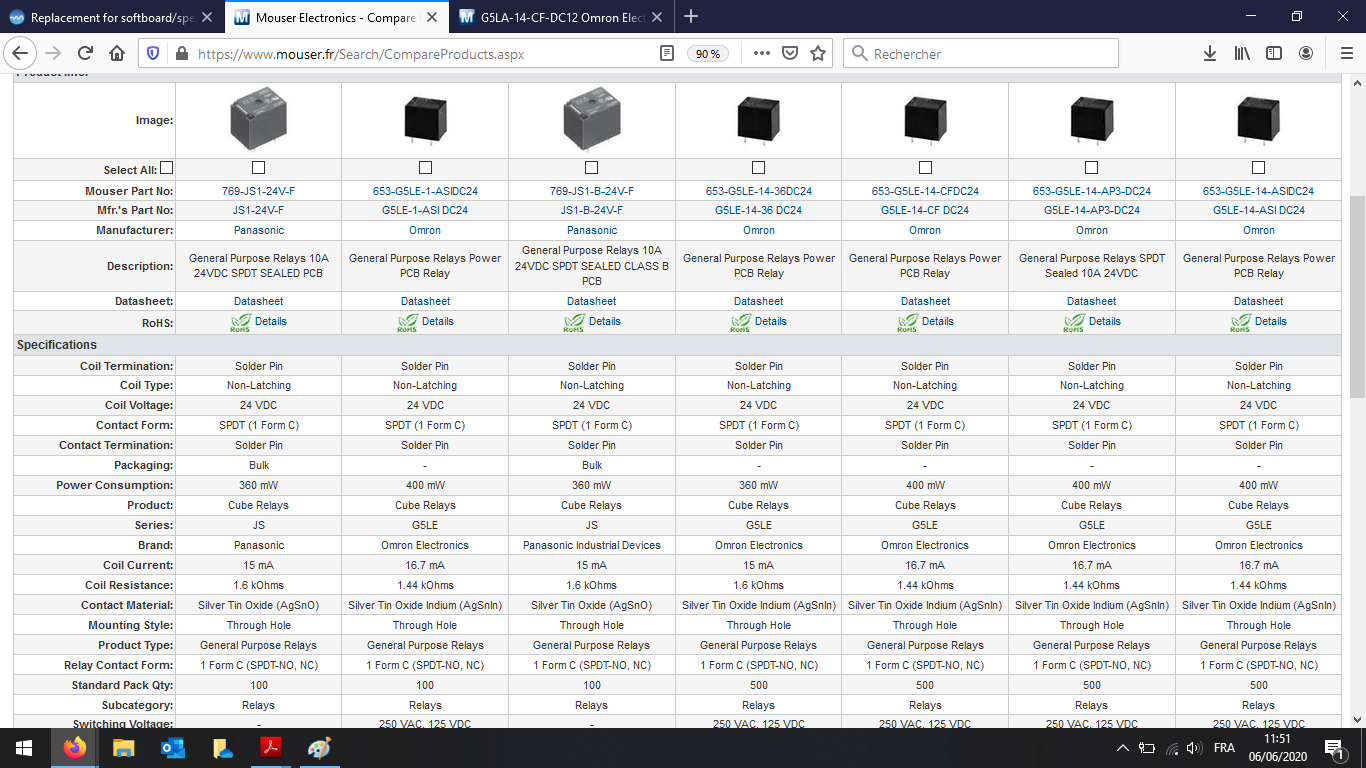Open Outlook from taskbar
Screen dimensions: 1366x768
click(172, 748)
